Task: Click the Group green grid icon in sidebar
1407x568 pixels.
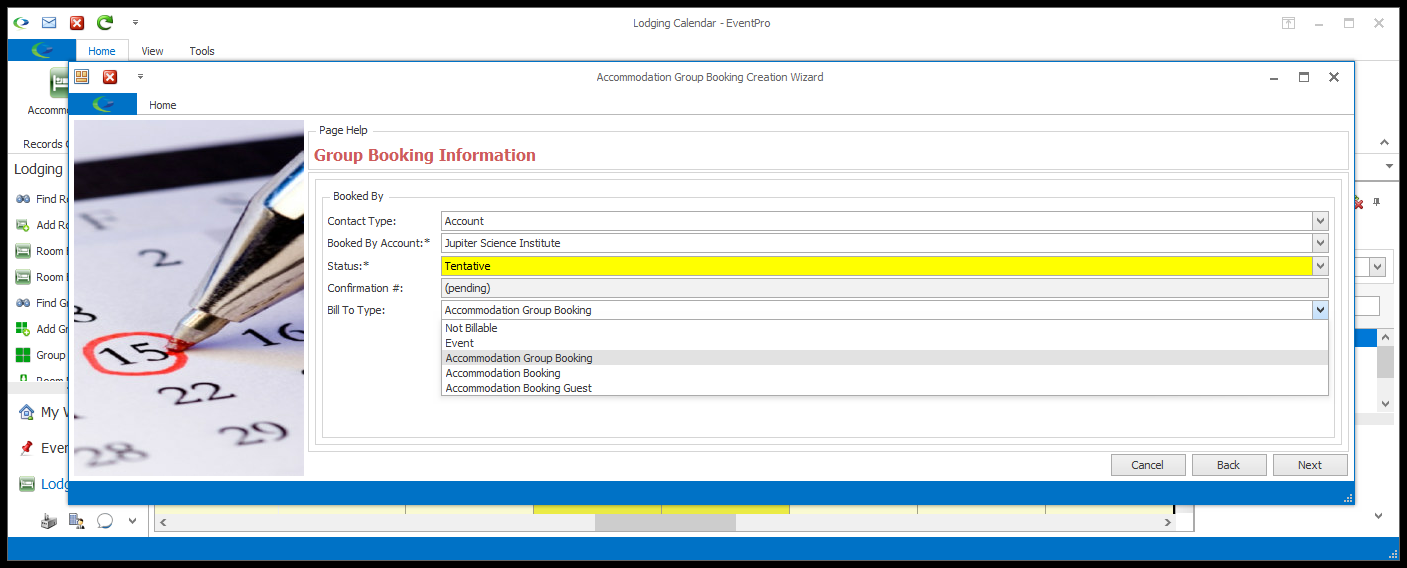Action: (x=23, y=355)
